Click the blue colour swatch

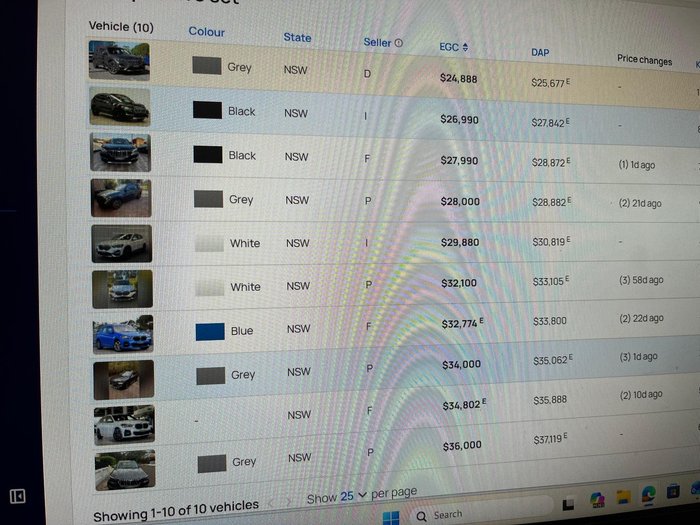pos(210,332)
